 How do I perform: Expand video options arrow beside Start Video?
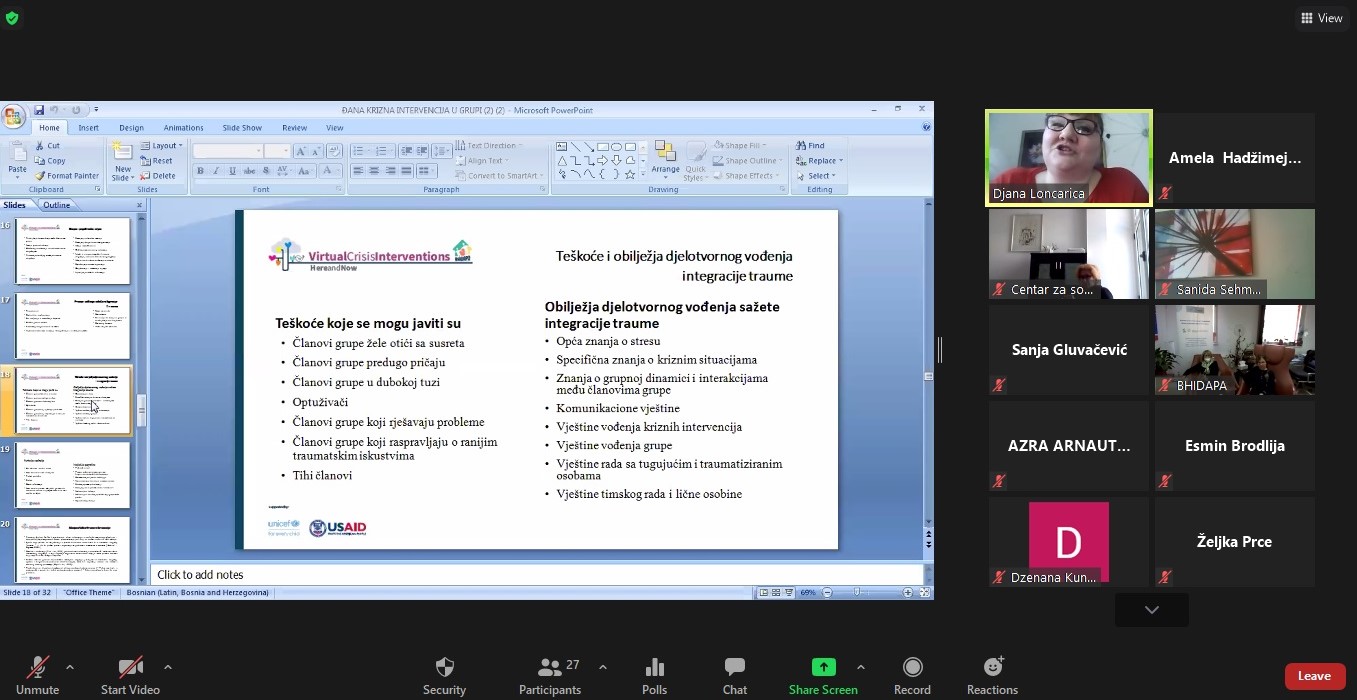[167, 667]
